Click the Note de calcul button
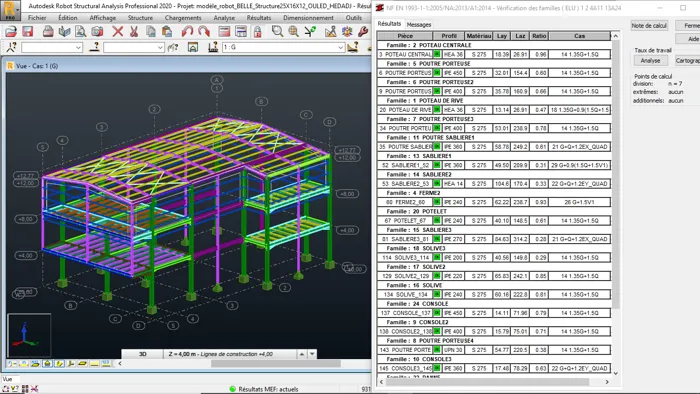This screenshot has height=394, width=700. point(649,25)
